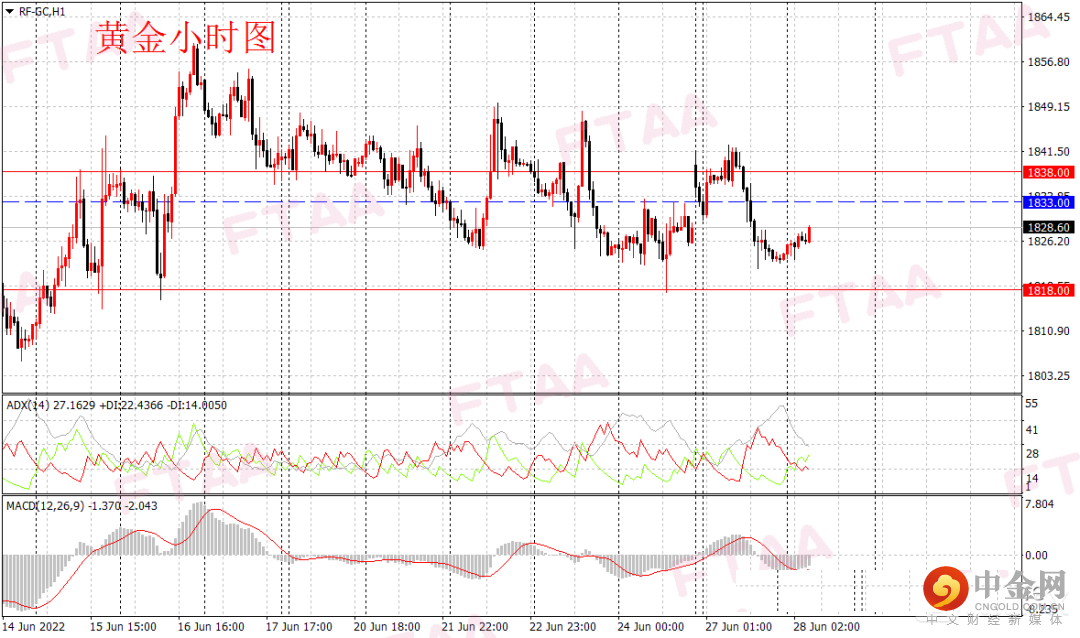Click the 1810.90 price scale value
This screenshot has width=1080, height=638.
coord(1049,331)
